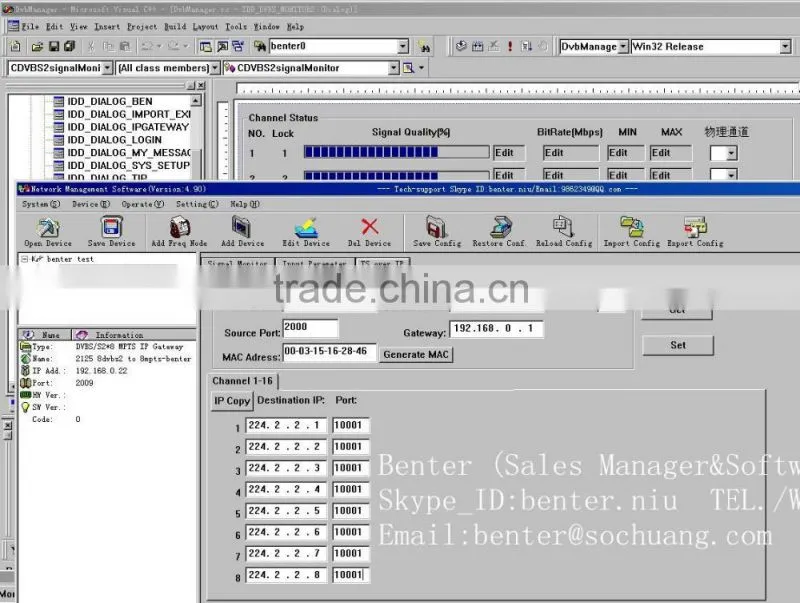Click resource tree scrollbar up arrow
Screen dimensions: 800x603
(x=196, y=101)
